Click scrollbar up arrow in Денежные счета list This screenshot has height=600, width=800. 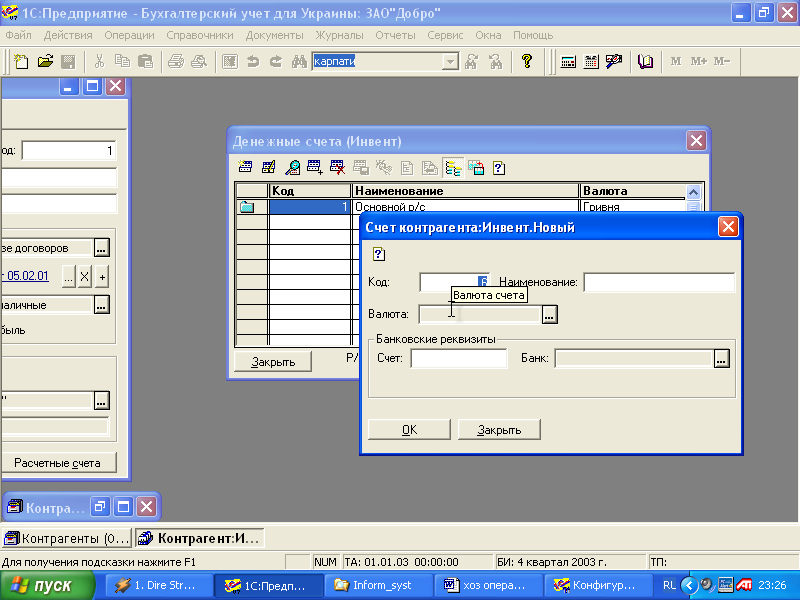[x=693, y=192]
